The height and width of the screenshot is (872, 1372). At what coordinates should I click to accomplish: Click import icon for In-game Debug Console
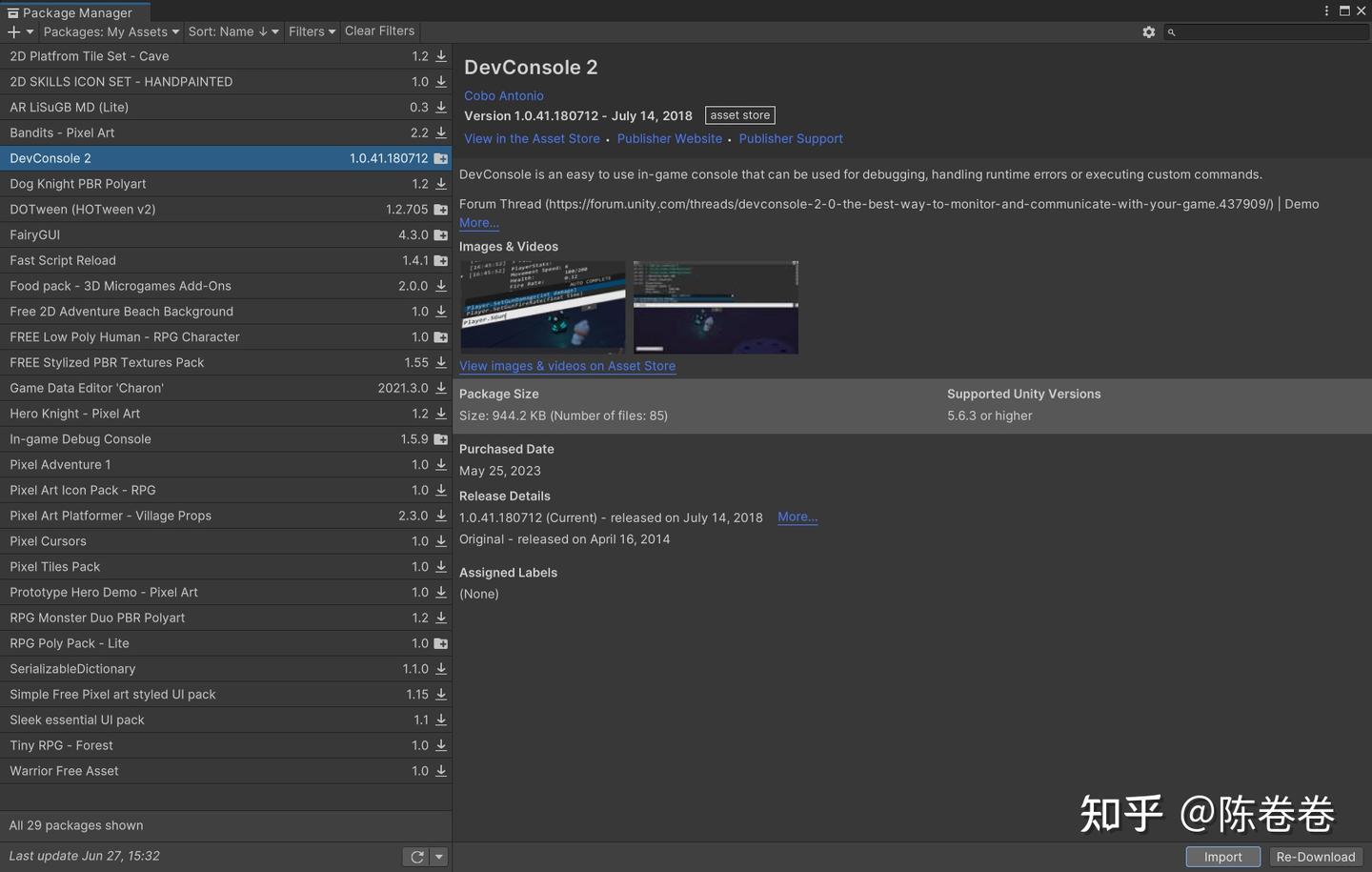pos(441,439)
